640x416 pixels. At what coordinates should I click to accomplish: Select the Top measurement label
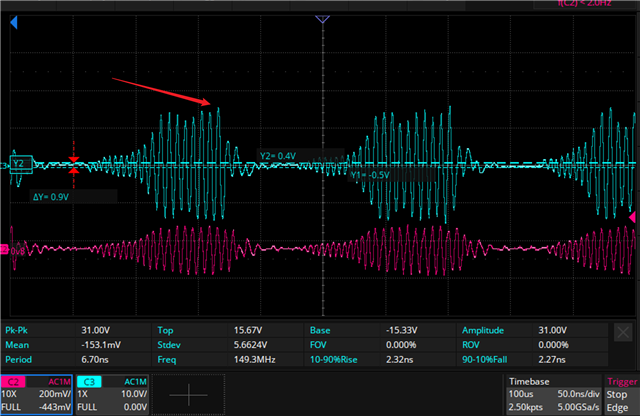[x=165, y=330]
